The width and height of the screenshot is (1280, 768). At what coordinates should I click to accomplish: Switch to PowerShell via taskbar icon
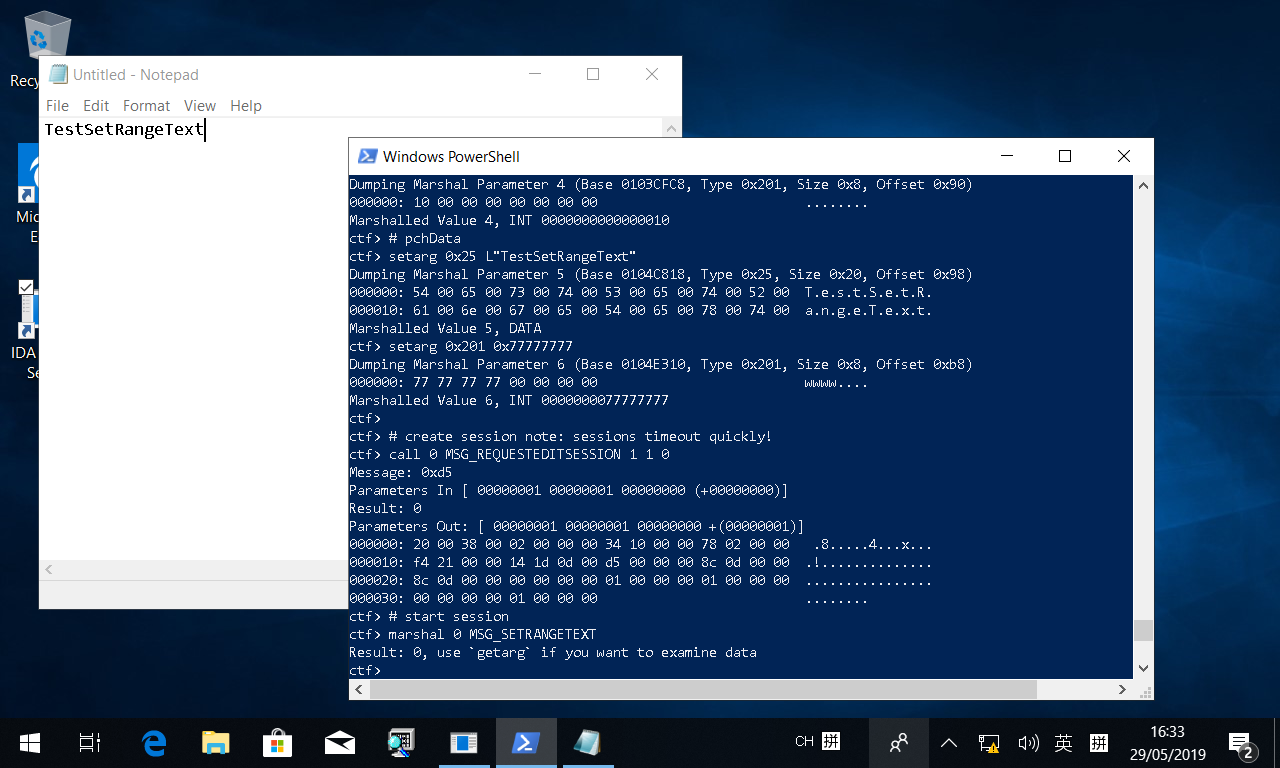525,743
